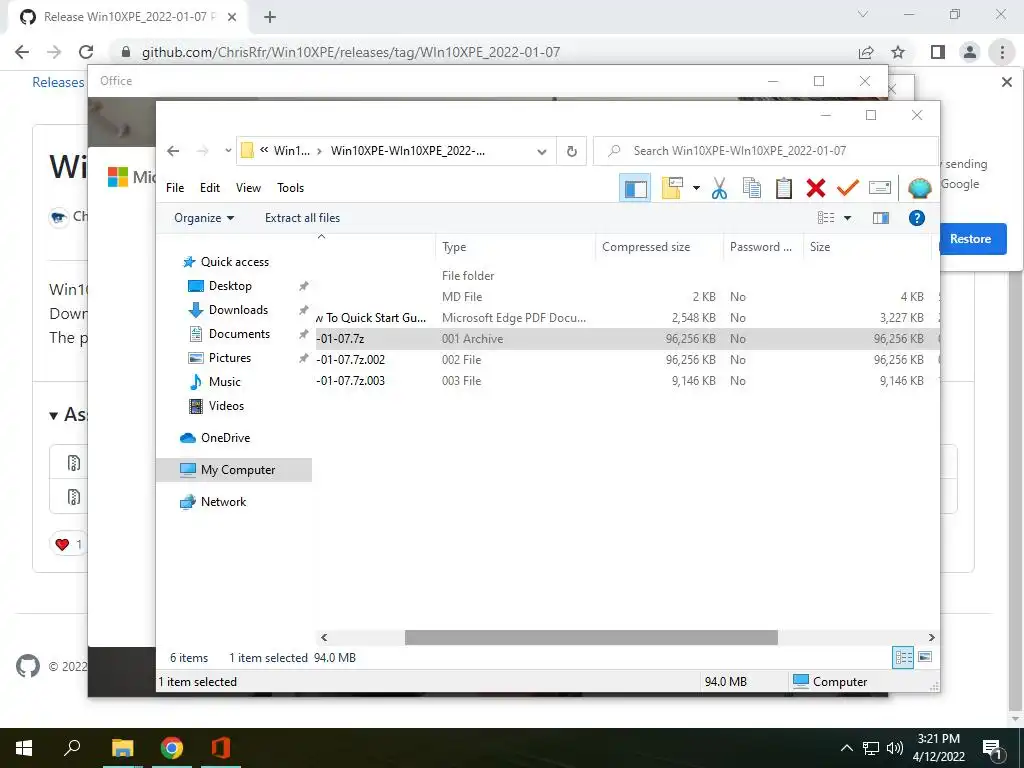Select Pictures in the navigation pane
Screen dimensions: 1024x768
(230, 358)
